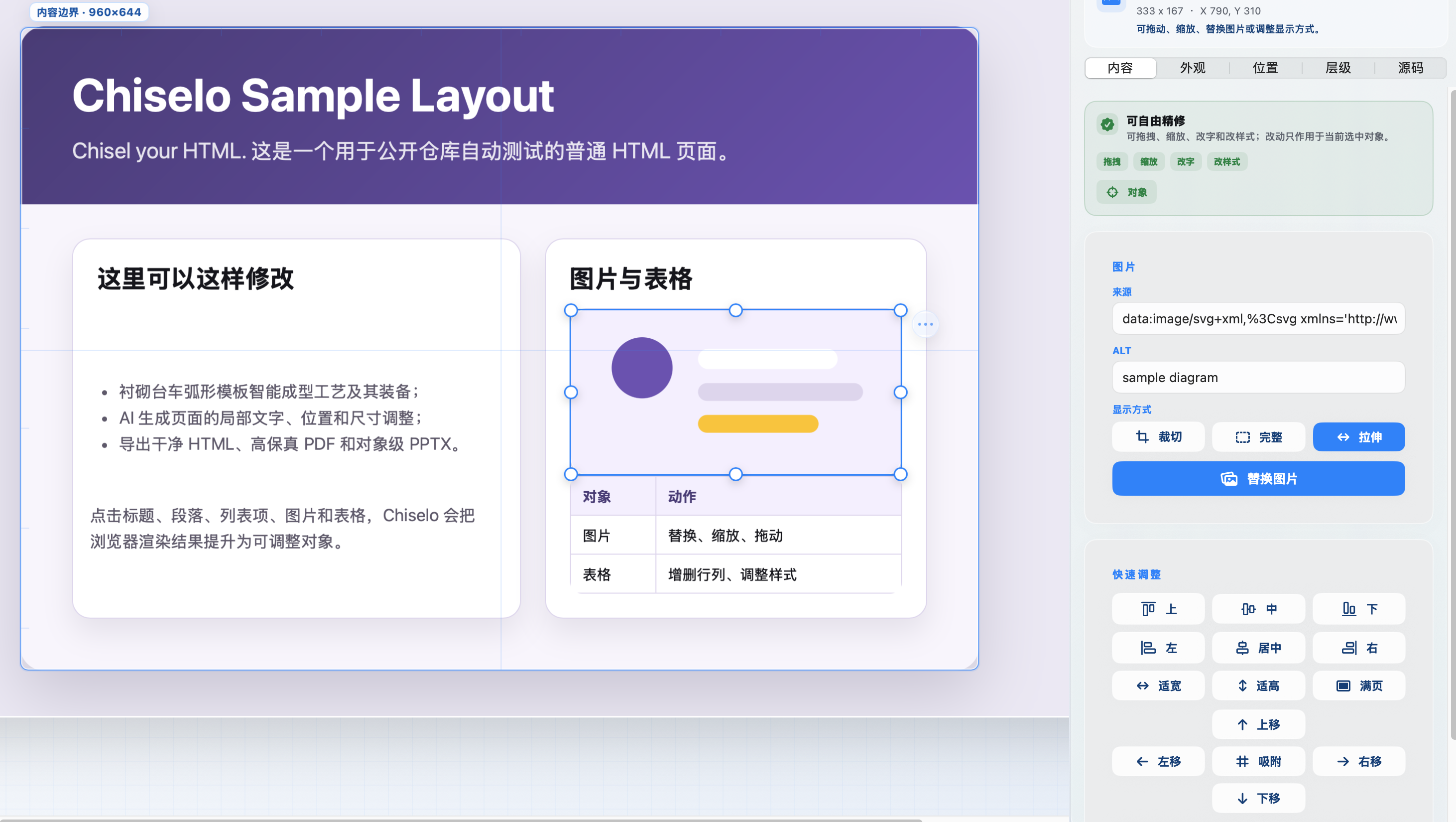Align right with the 右 button

click(1359, 647)
